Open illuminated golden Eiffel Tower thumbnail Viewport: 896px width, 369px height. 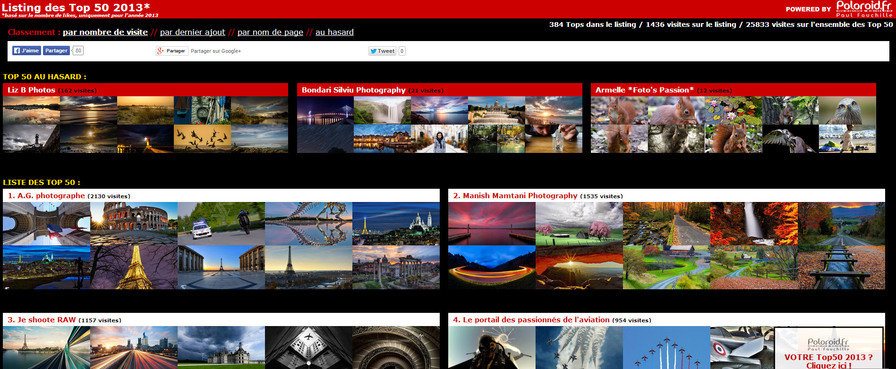134,267
